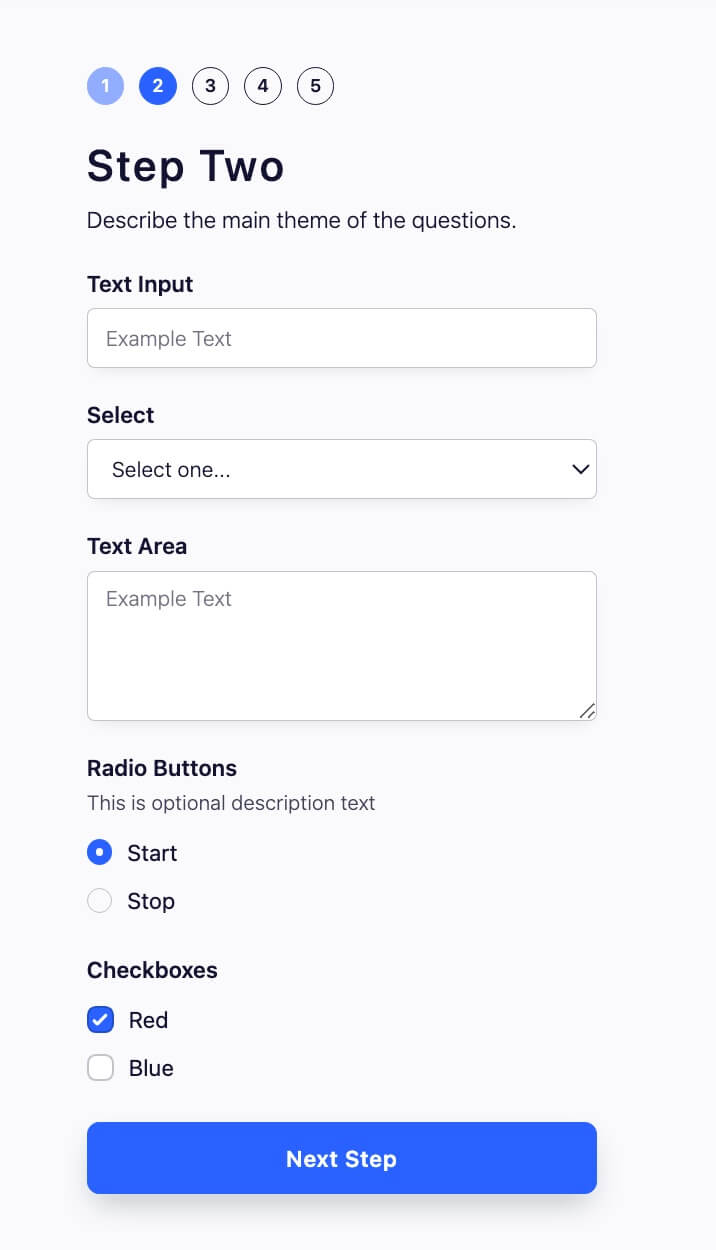The image size is (716, 1250).
Task: Open the 'Select one...' dropdown
Action: point(342,468)
